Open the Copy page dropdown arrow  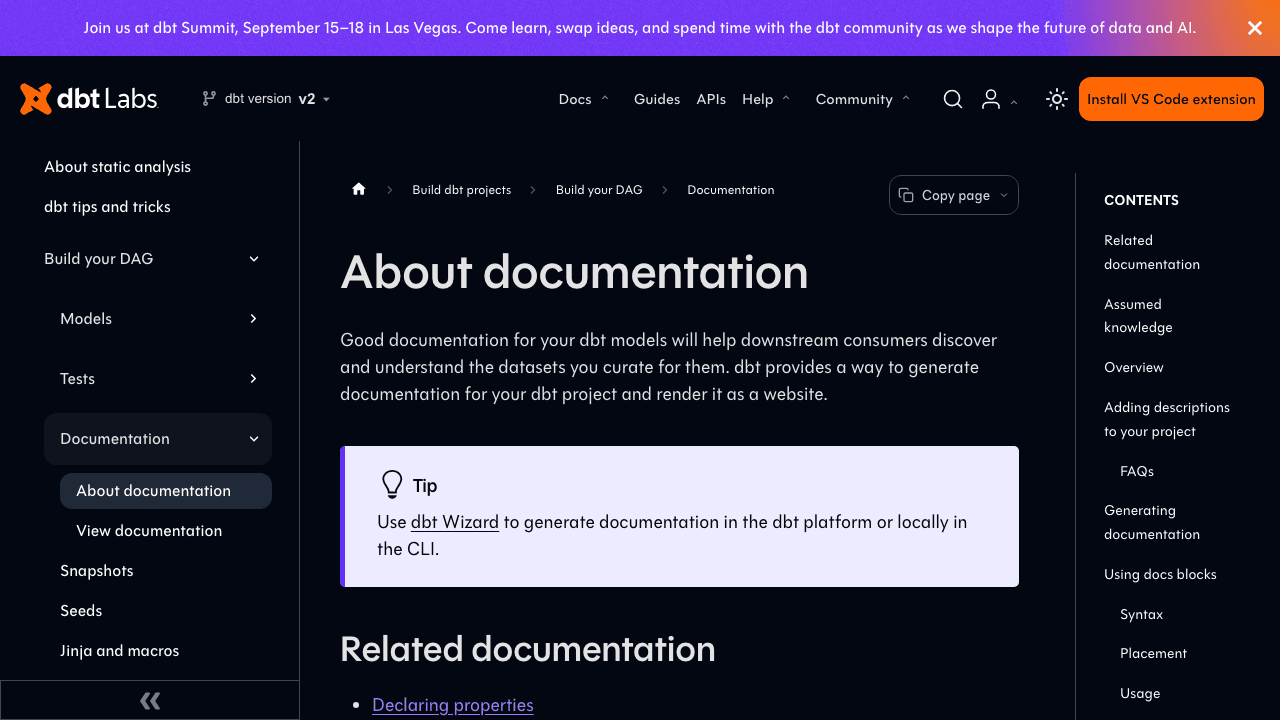click(1004, 196)
